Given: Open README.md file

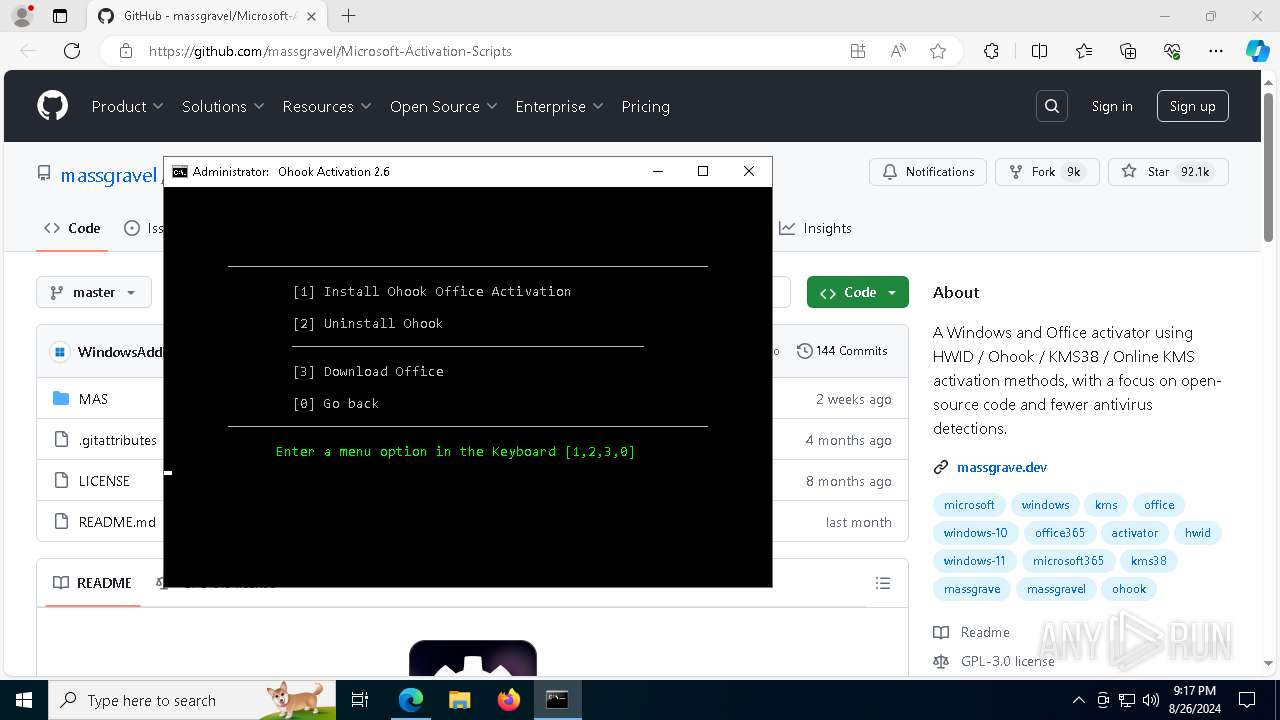Looking at the screenshot, I should [117, 522].
